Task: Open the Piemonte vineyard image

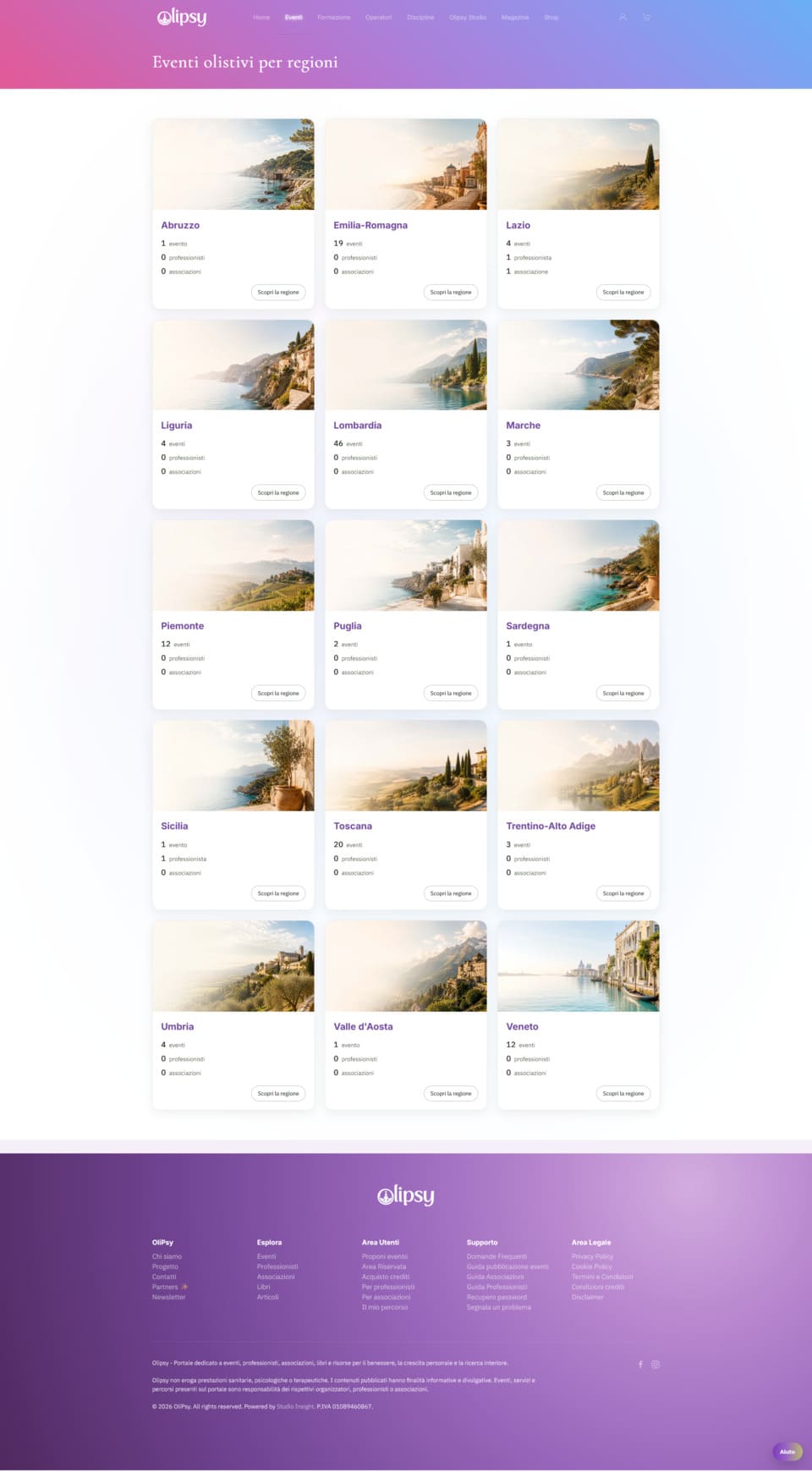Action: pos(233,565)
